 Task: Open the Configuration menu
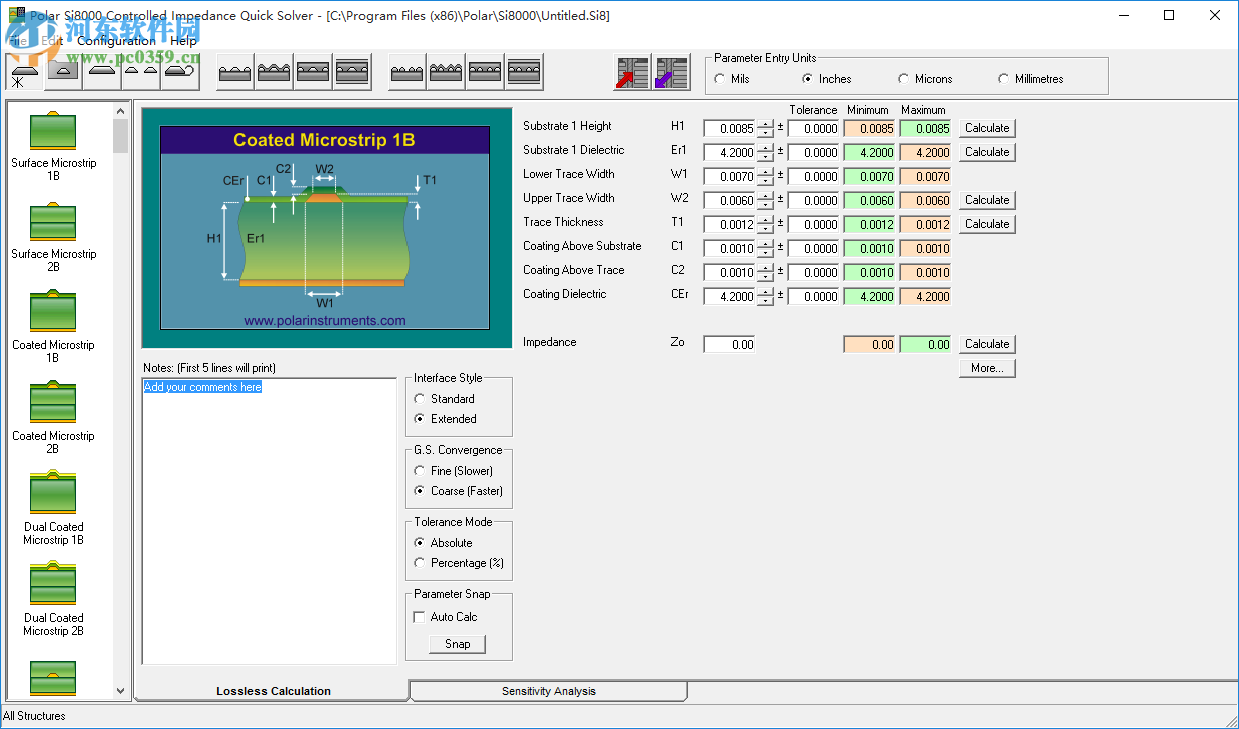(x=116, y=41)
